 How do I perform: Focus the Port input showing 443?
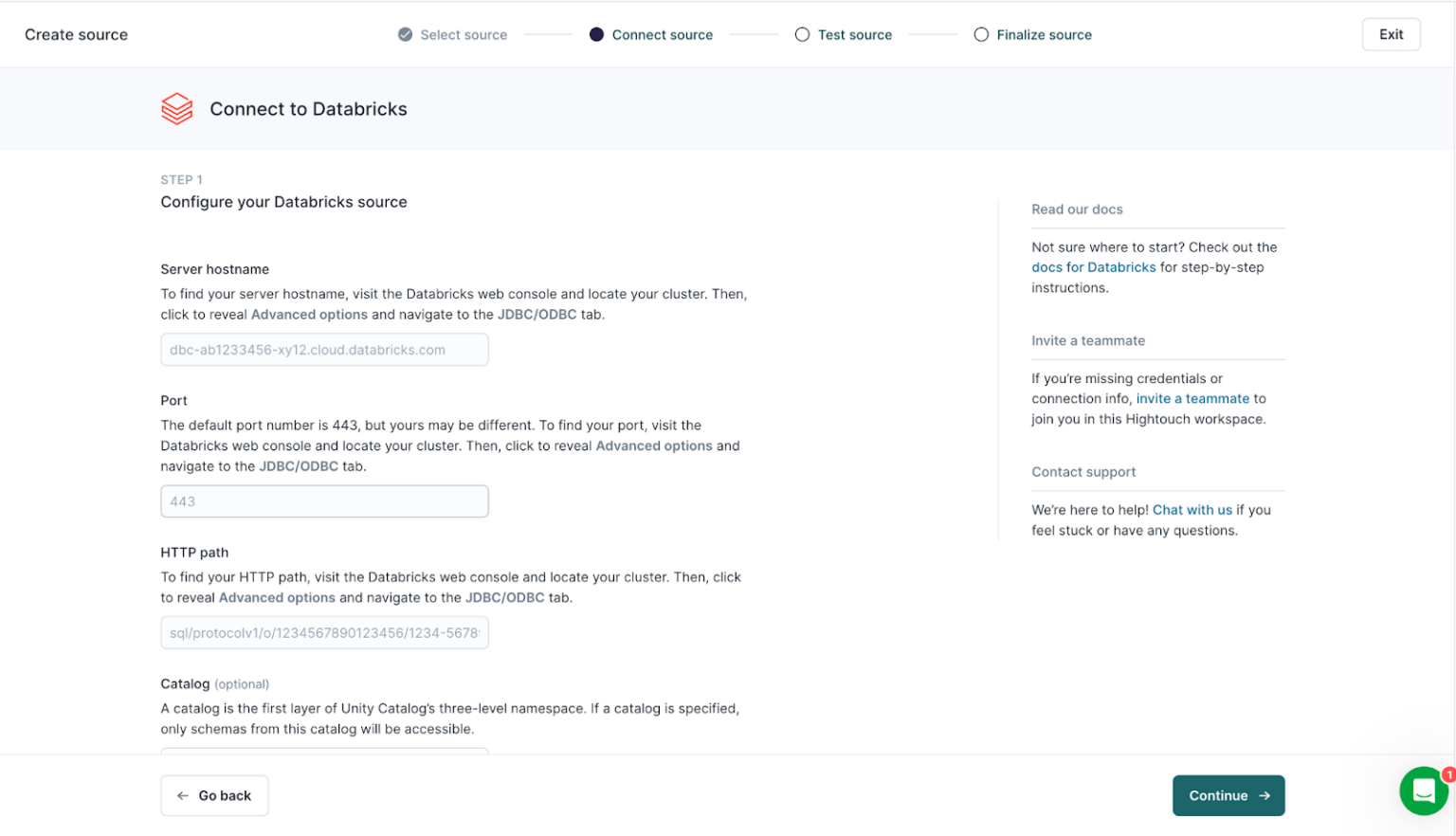click(x=324, y=501)
